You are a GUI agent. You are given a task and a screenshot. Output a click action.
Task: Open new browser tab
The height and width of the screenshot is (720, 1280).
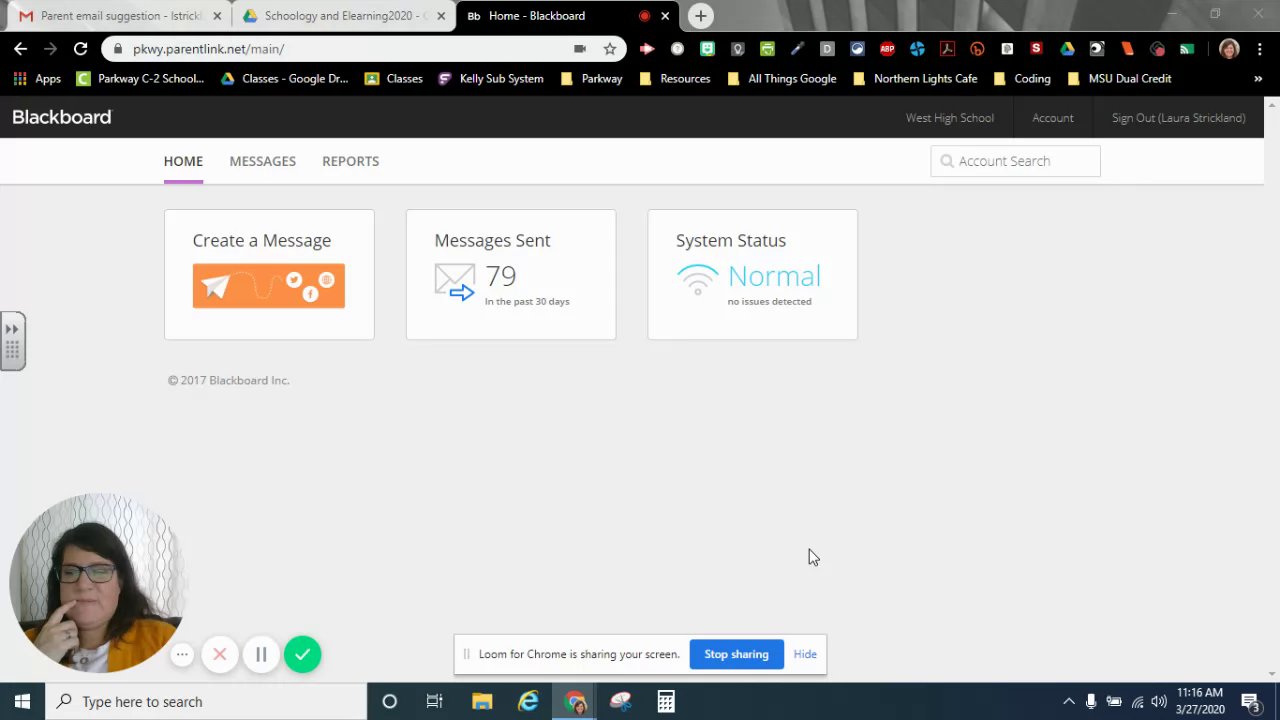point(701,16)
